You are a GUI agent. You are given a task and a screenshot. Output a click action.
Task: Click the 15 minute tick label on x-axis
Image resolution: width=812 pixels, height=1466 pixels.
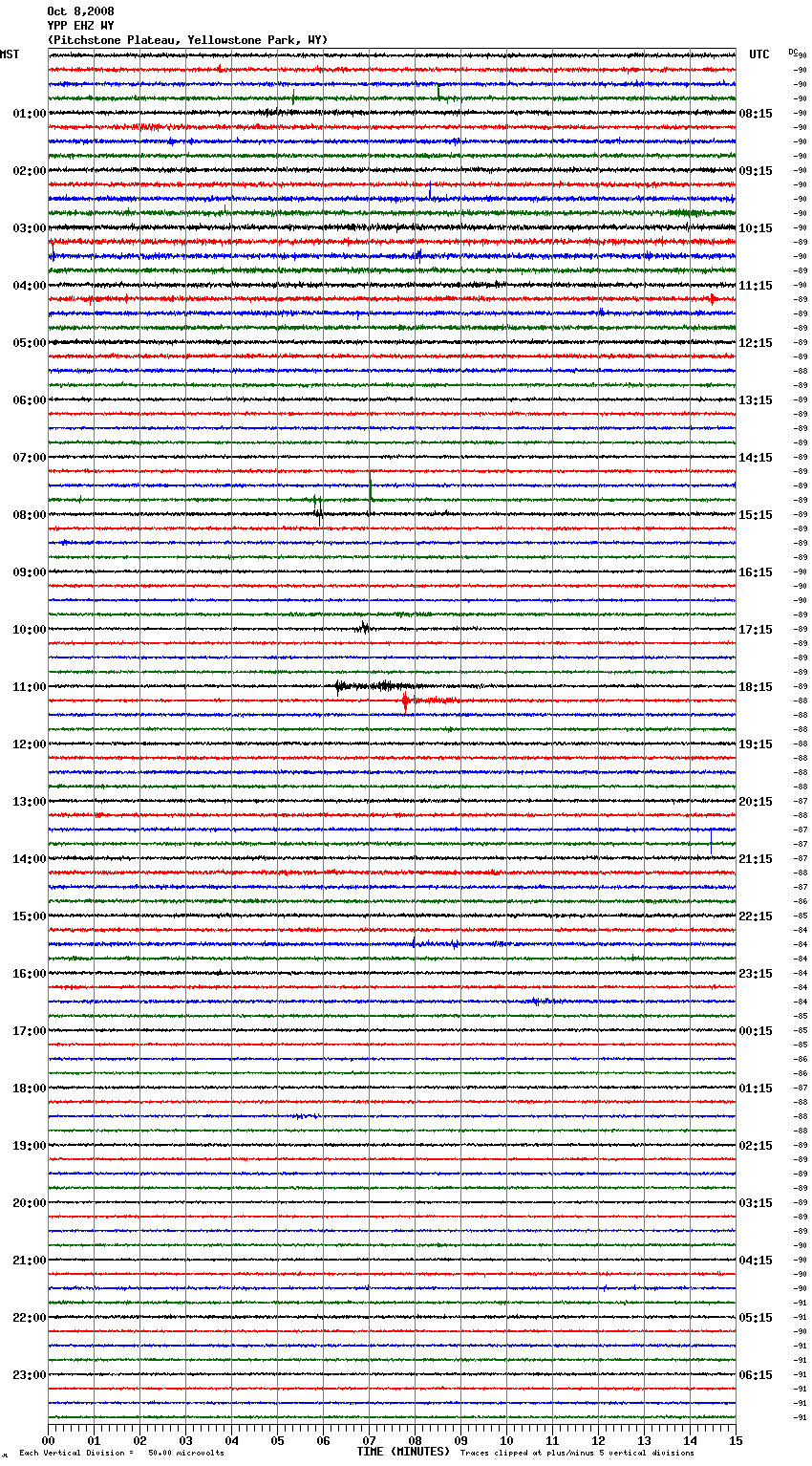[736, 1441]
